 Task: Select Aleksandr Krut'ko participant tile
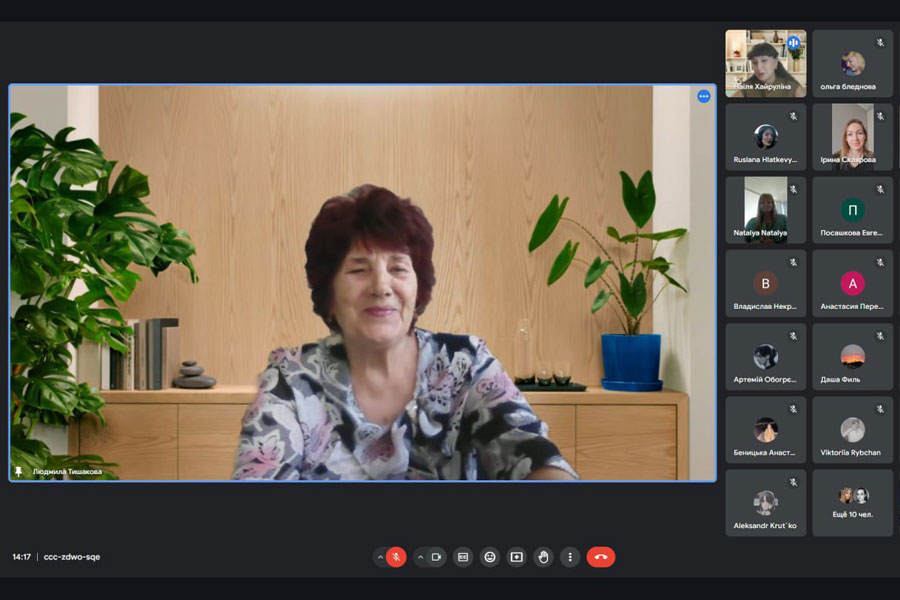pos(766,503)
